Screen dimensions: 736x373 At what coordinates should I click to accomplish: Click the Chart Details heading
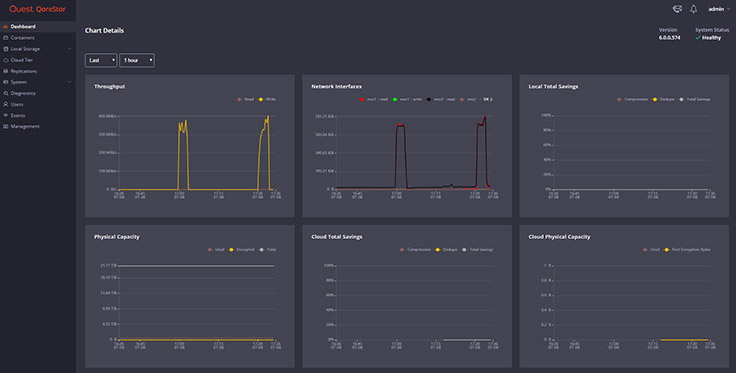pos(104,30)
